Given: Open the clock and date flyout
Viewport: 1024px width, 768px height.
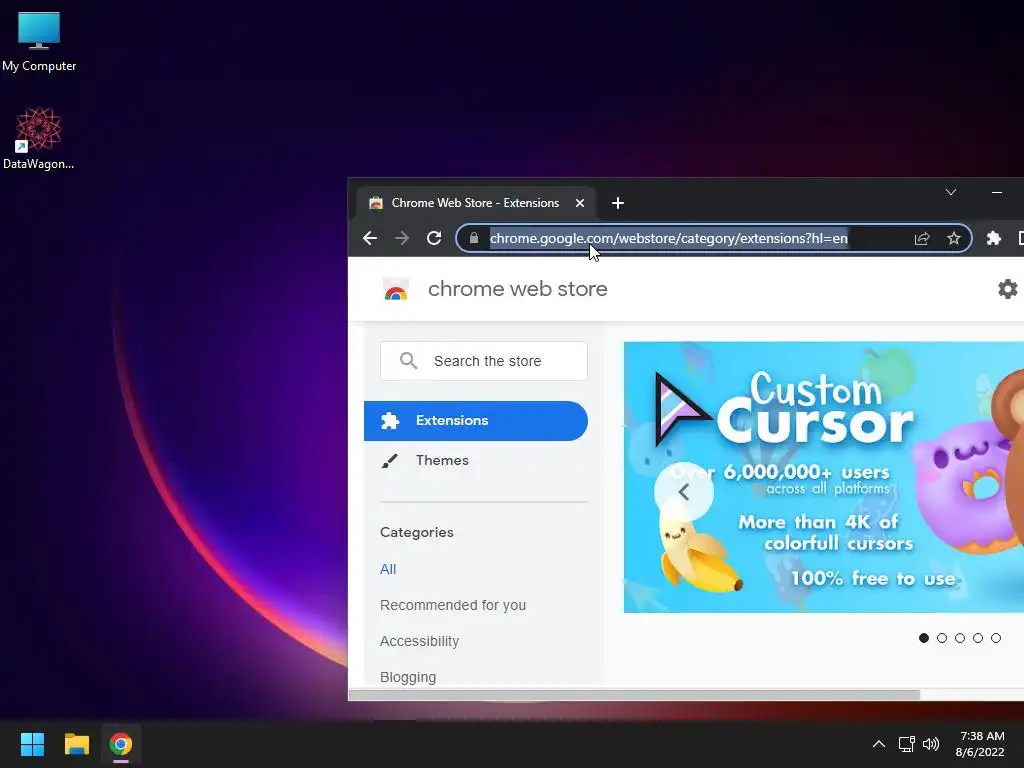Looking at the screenshot, I should click(980, 744).
